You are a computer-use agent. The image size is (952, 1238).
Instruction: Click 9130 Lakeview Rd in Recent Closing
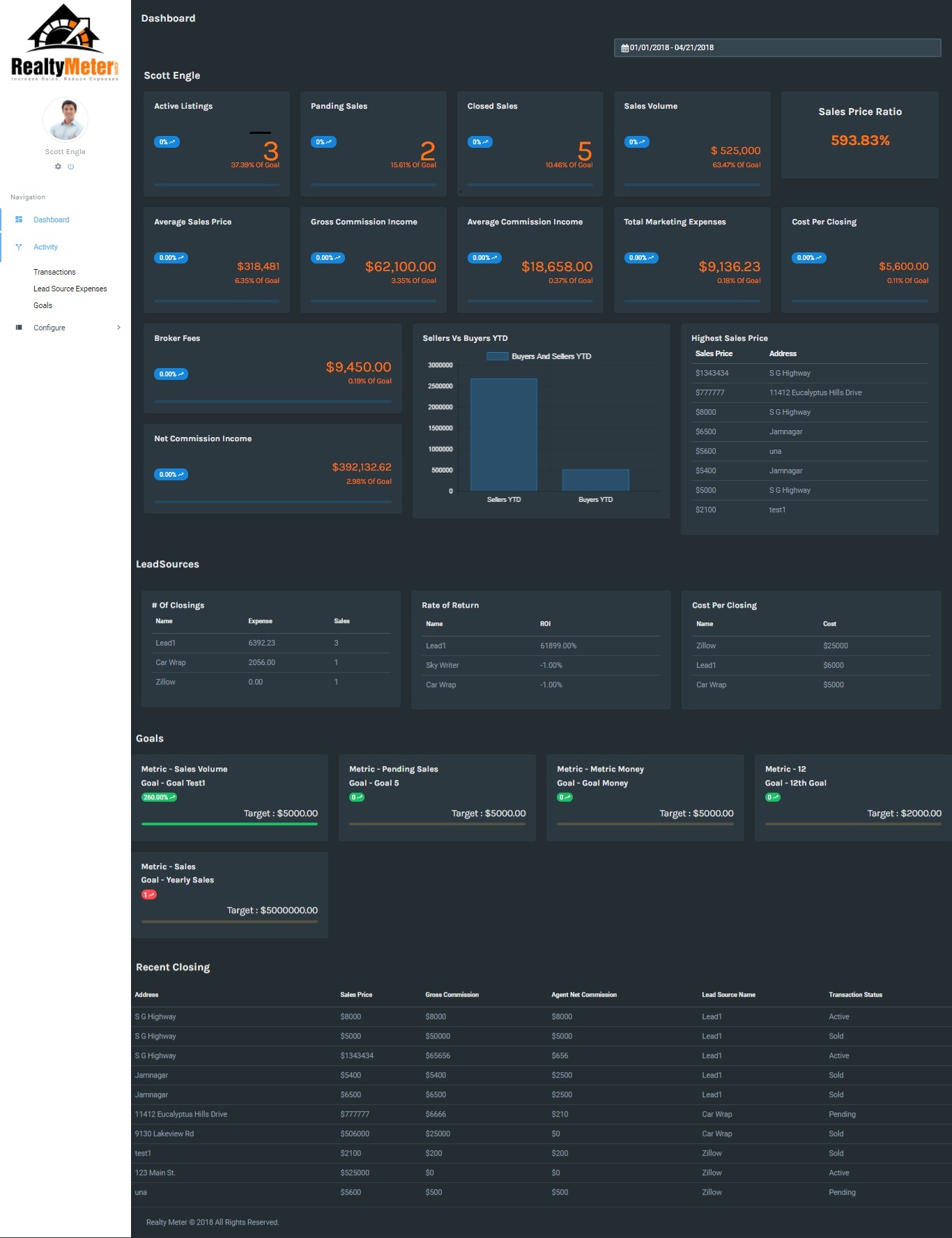click(x=164, y=1133)
